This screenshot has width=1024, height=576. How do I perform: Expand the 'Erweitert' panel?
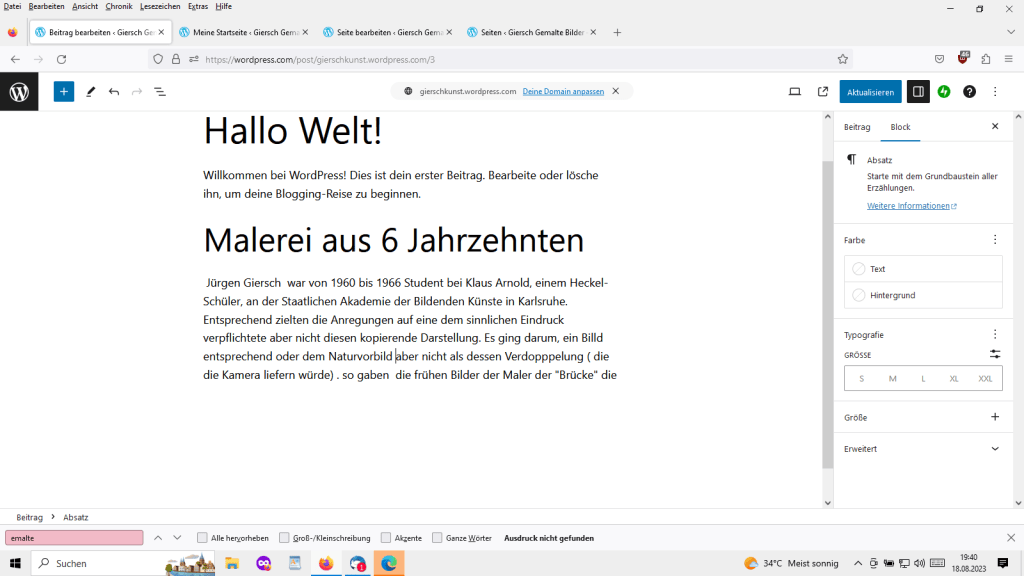click(x=994, y=449)
